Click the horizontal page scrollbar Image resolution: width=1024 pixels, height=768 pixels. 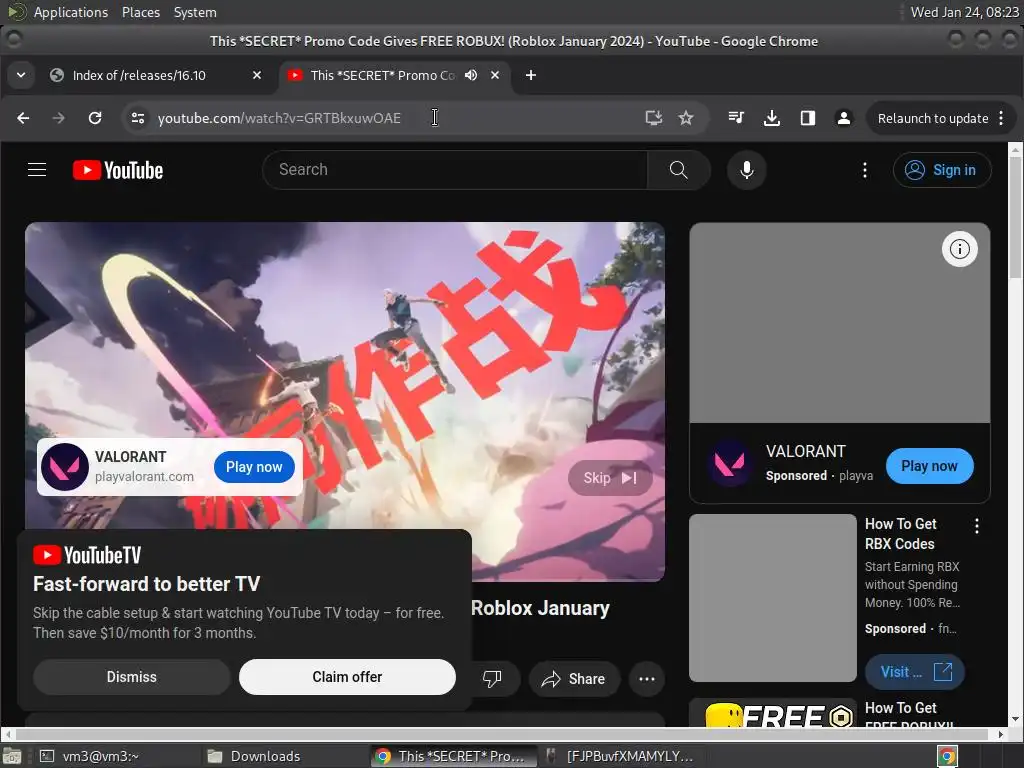click(502, 734)
